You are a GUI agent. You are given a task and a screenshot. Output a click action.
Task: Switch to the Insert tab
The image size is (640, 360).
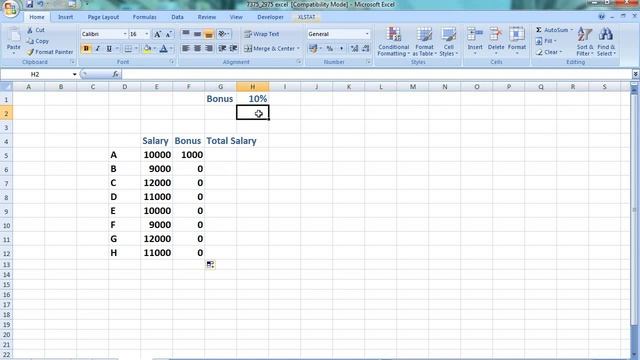[65, 17]
